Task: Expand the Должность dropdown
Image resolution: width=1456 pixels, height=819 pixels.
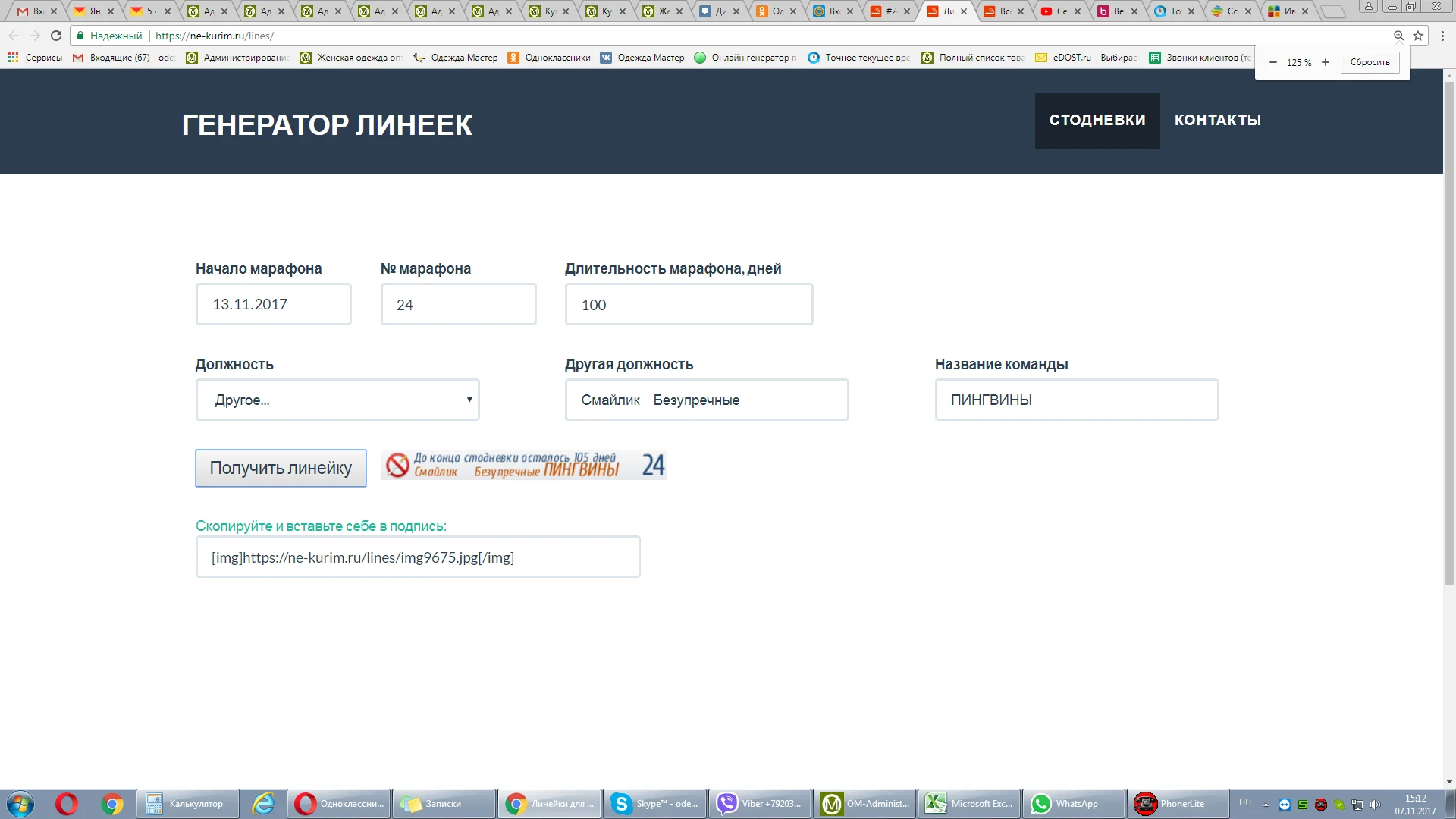Action: pyautogui.click(x=337, y=400)
